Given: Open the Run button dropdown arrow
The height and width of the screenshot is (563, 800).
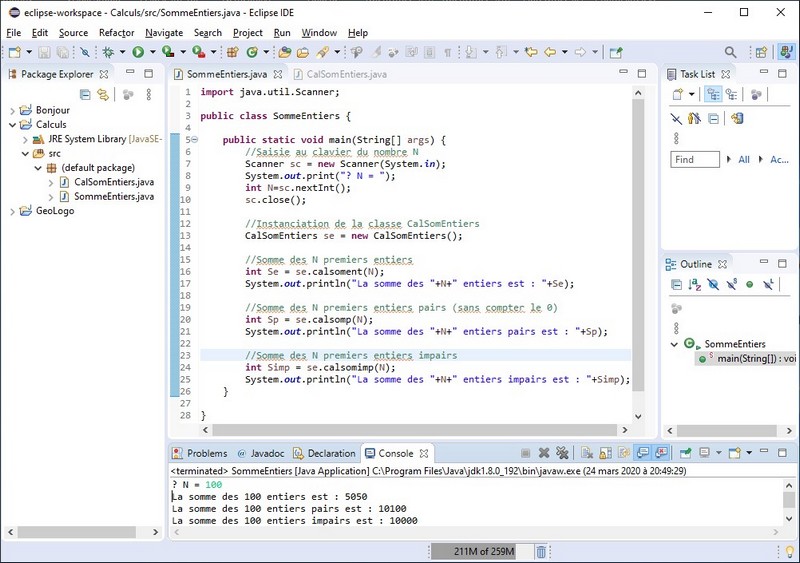Looking at the screenshot, I should click(151, 52).
